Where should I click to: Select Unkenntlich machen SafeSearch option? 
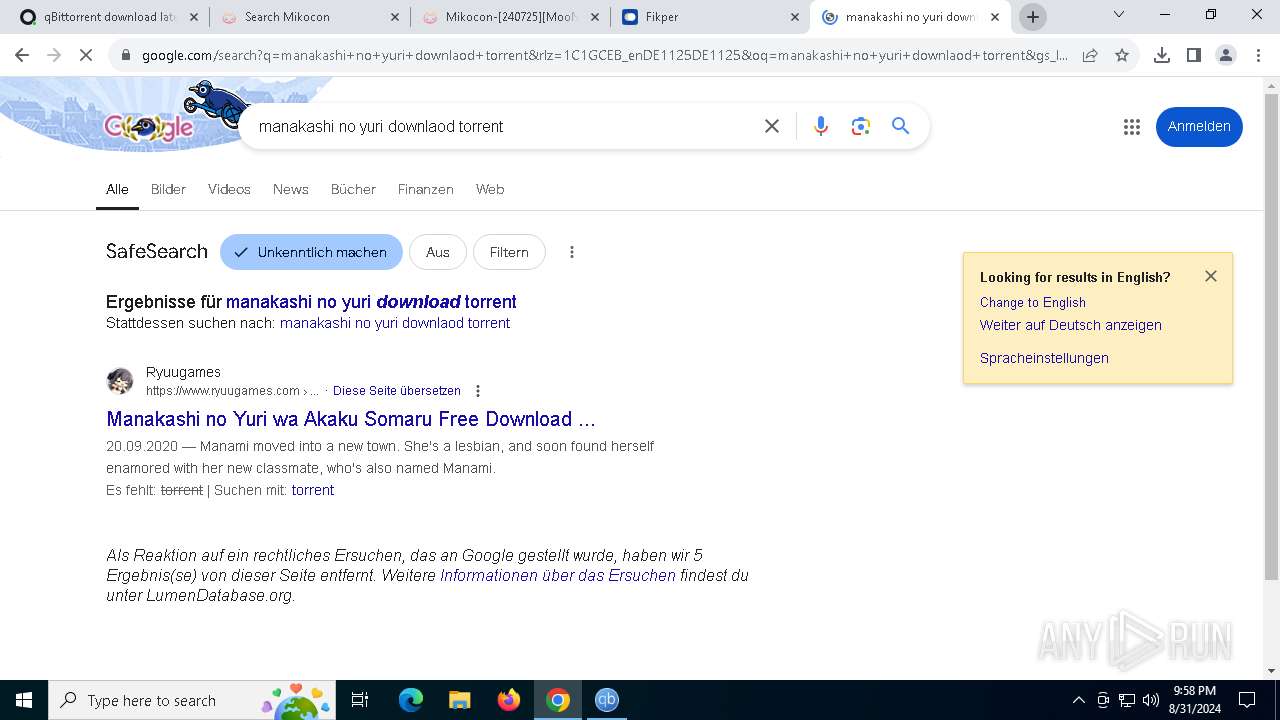(311, 252)
